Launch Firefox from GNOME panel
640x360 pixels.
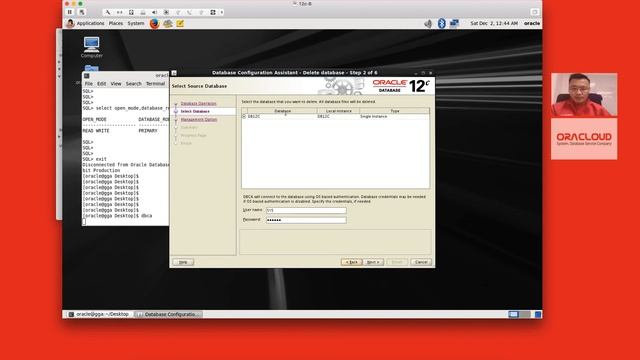[154, 23]
